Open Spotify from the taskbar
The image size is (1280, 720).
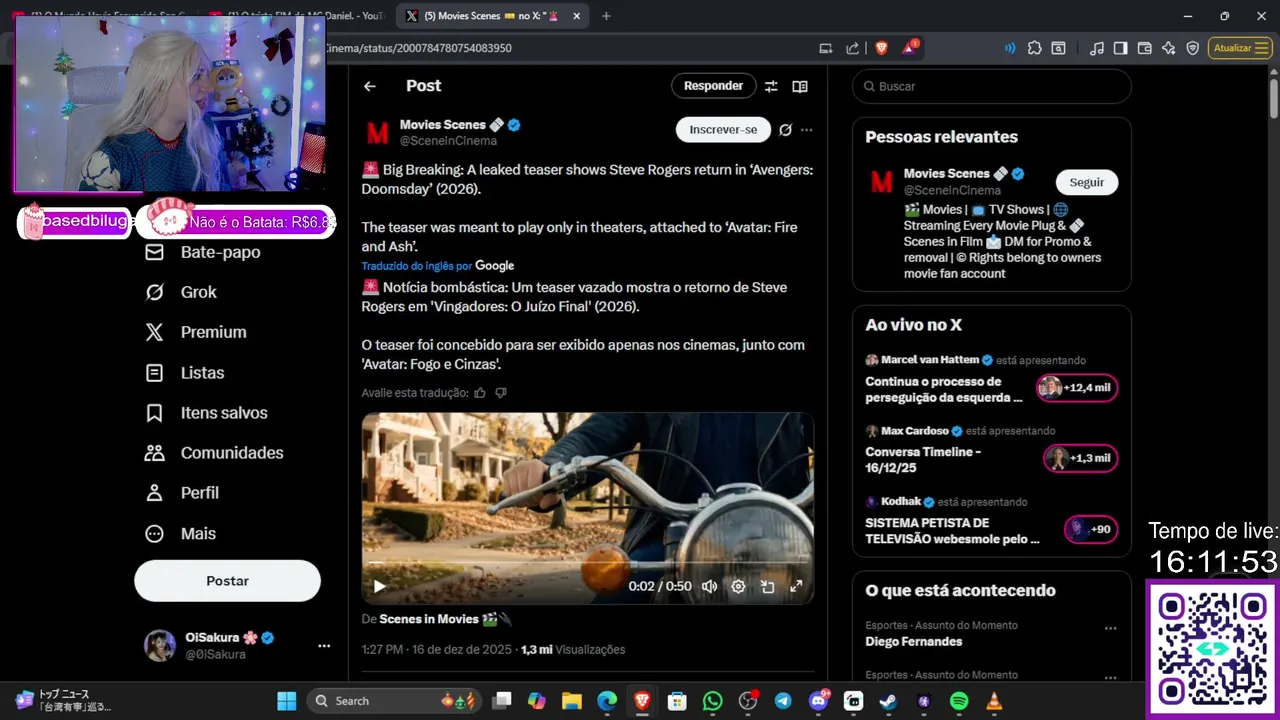coord(958,701)
